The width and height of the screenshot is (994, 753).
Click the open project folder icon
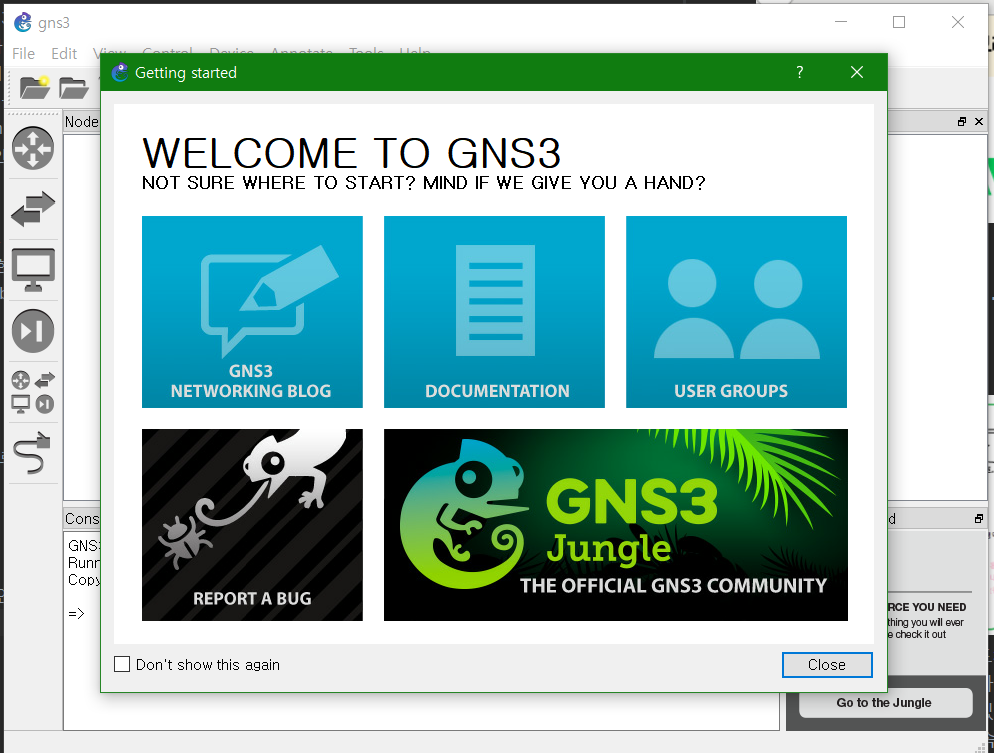74,87
